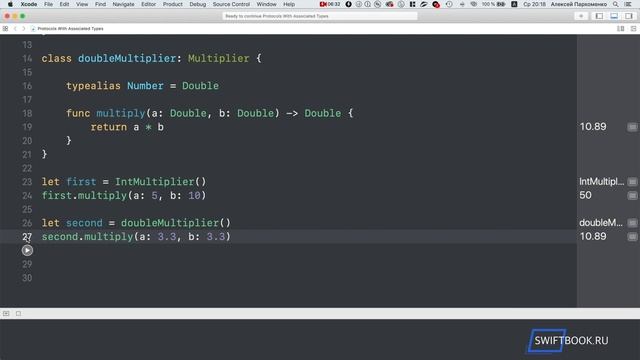This screenshot has width=640, height=360.
Task: Show quick look for line 27 result
Action: click(x=632, y=237)
